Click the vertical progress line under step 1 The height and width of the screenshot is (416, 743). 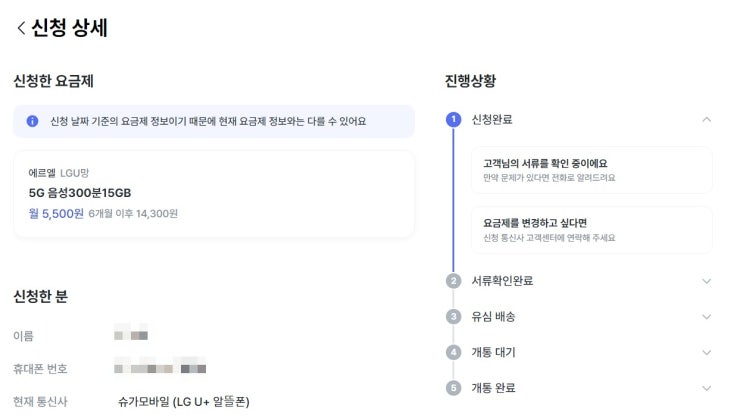(x=453, y=200)
